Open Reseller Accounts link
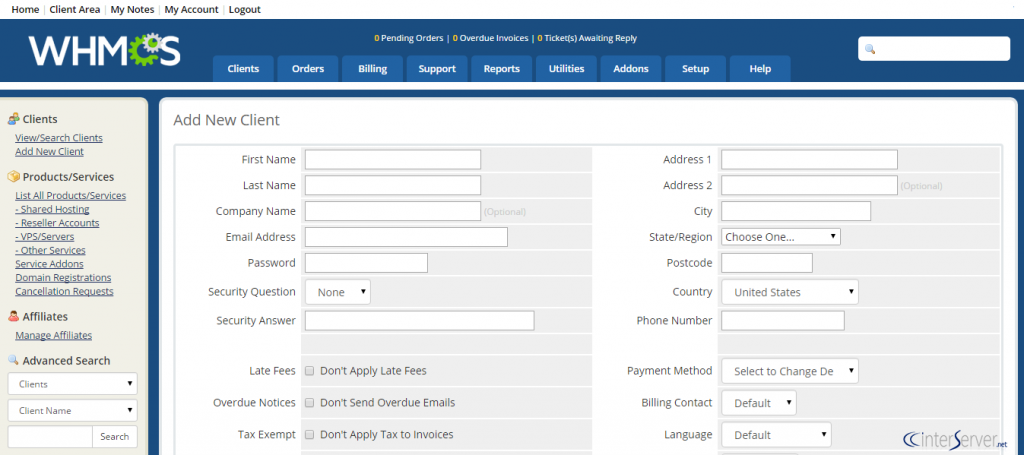Viewport: 1024px width, 455px height. point(57,223)
